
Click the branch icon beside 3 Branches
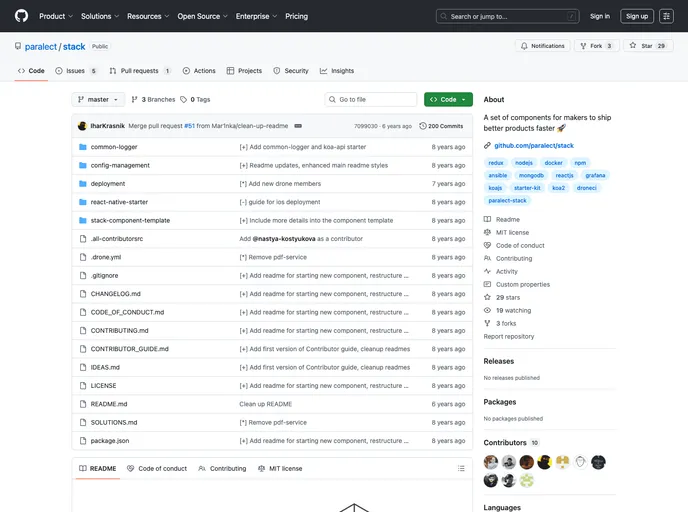tap(134, 100)
